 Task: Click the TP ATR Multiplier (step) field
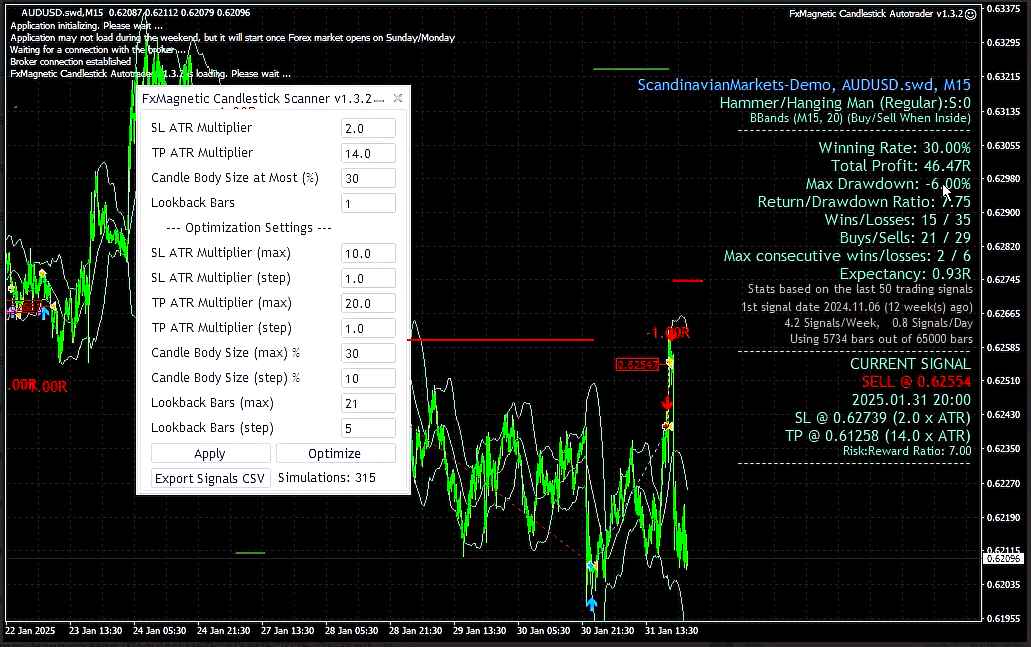pyautogui.click(x=368, y=328)
